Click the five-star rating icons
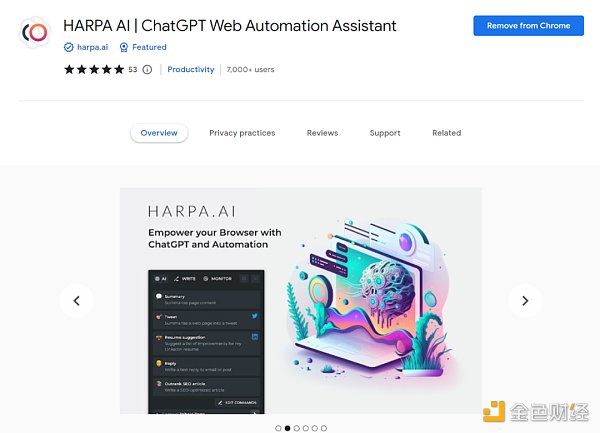This screenshot has height=433, width=600. (x=94, y=69)
